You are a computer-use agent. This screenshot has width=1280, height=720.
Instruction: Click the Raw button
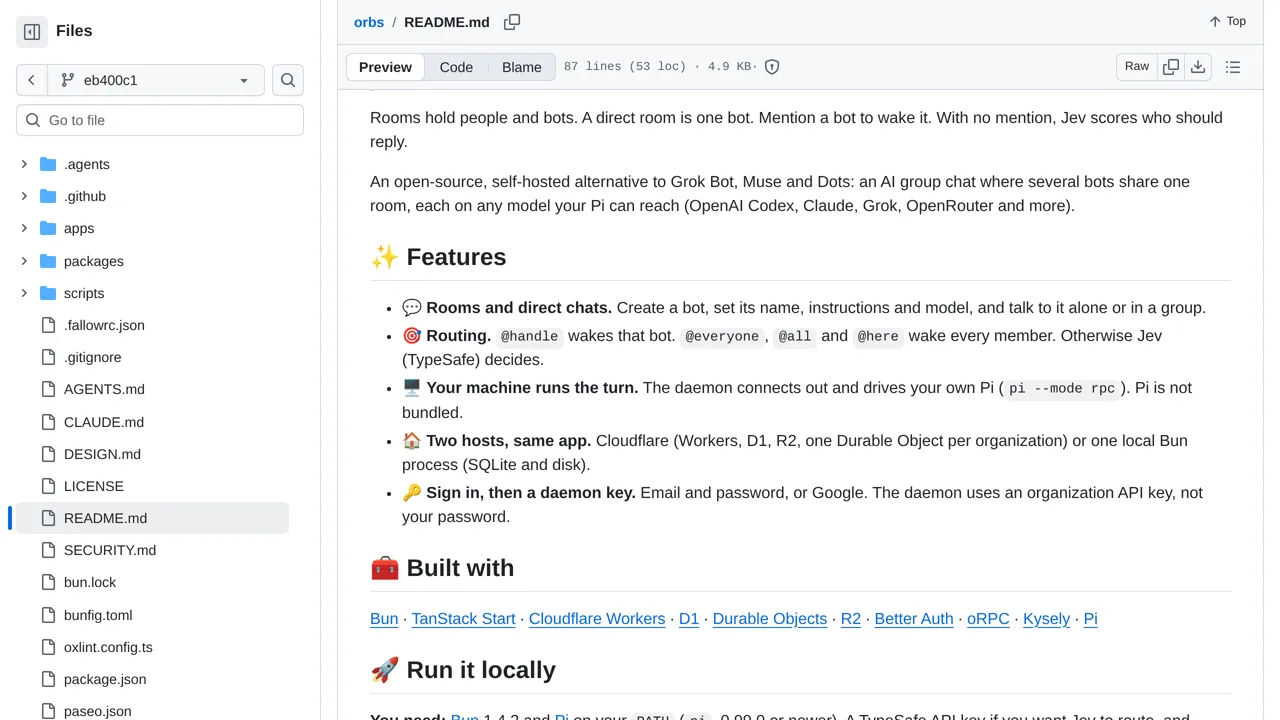1137,67
